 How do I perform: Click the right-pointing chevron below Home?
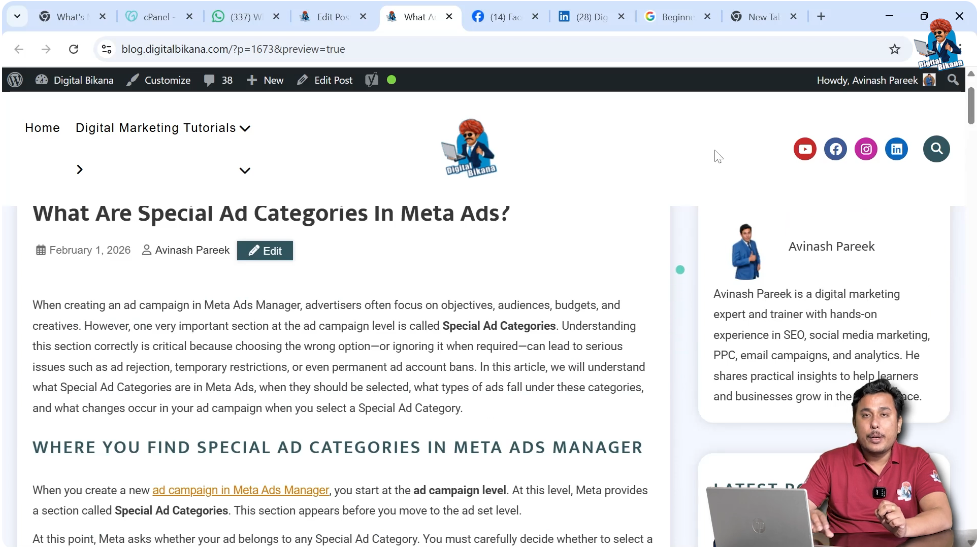point(79,170)
